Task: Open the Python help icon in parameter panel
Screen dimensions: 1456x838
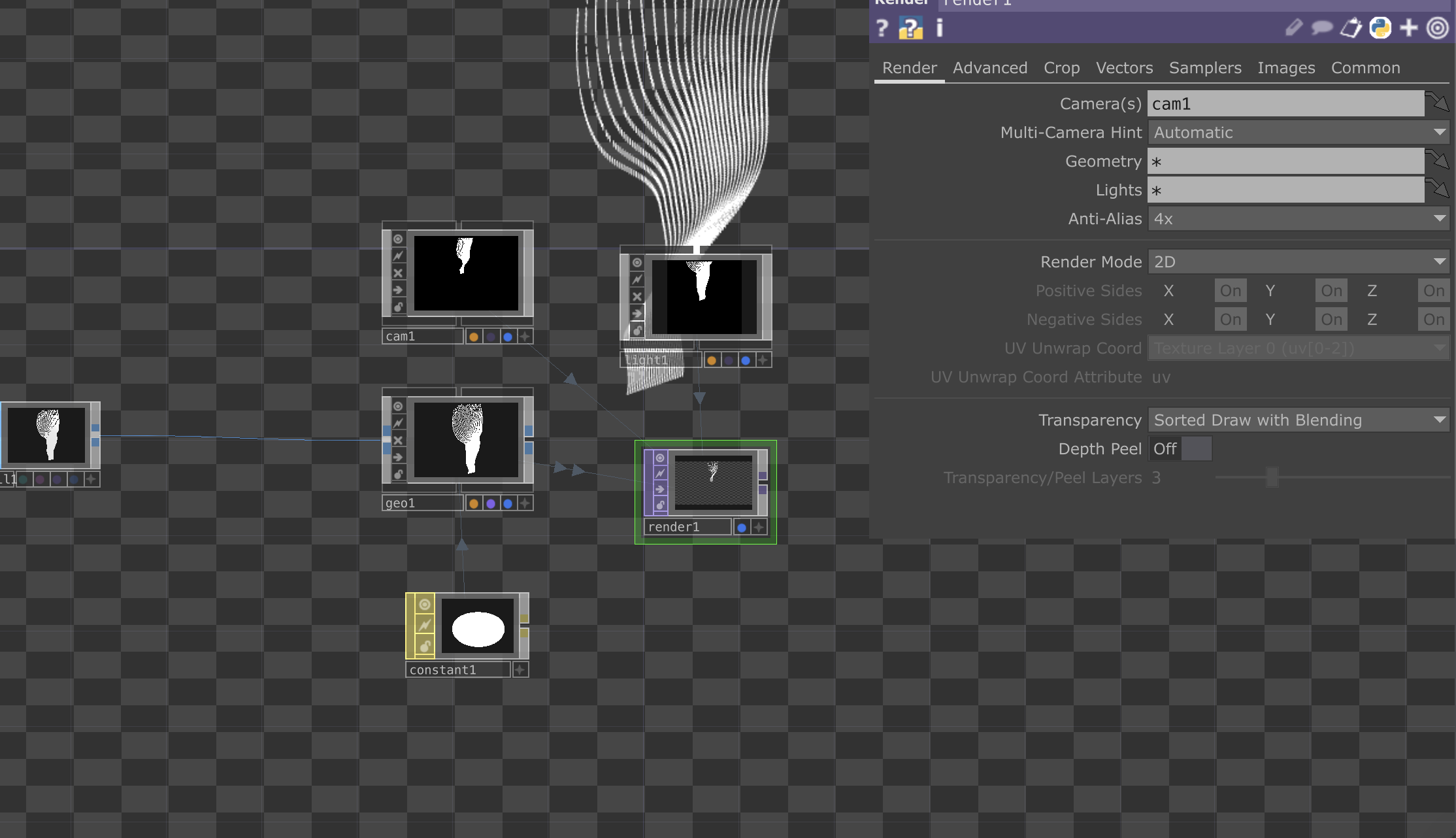Action: pos(910,28)
